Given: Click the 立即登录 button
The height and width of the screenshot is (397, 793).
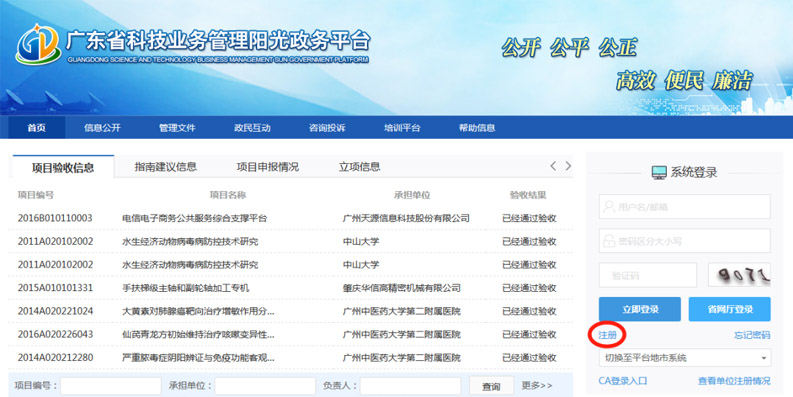Looking at the screenshot, I should [x=640, y=309].
